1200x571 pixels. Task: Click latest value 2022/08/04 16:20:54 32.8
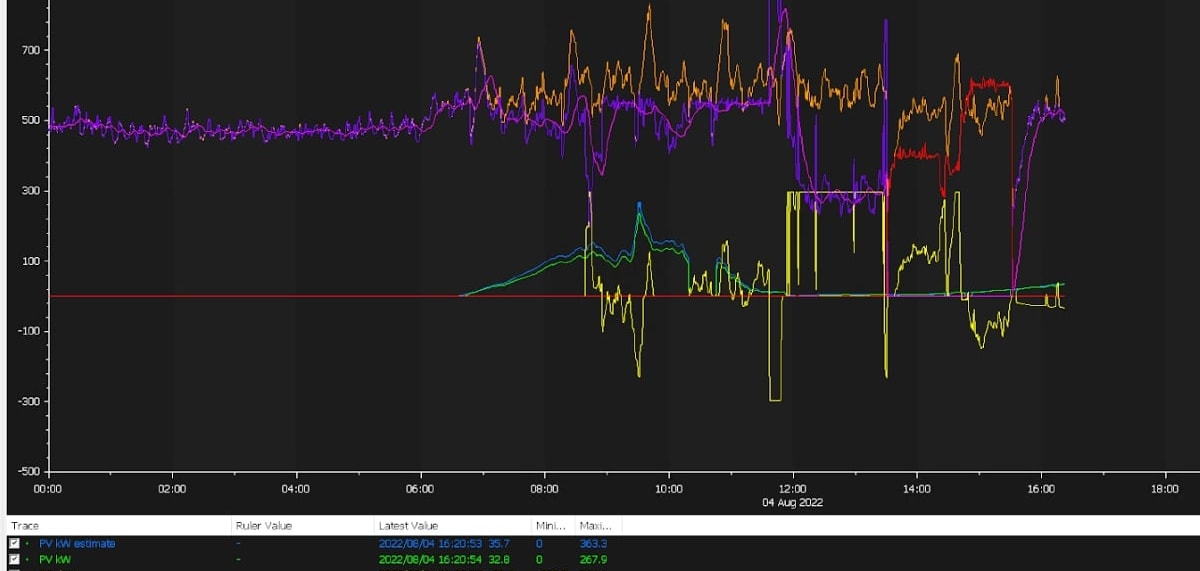pyautogui.click(x=445, y=559)
